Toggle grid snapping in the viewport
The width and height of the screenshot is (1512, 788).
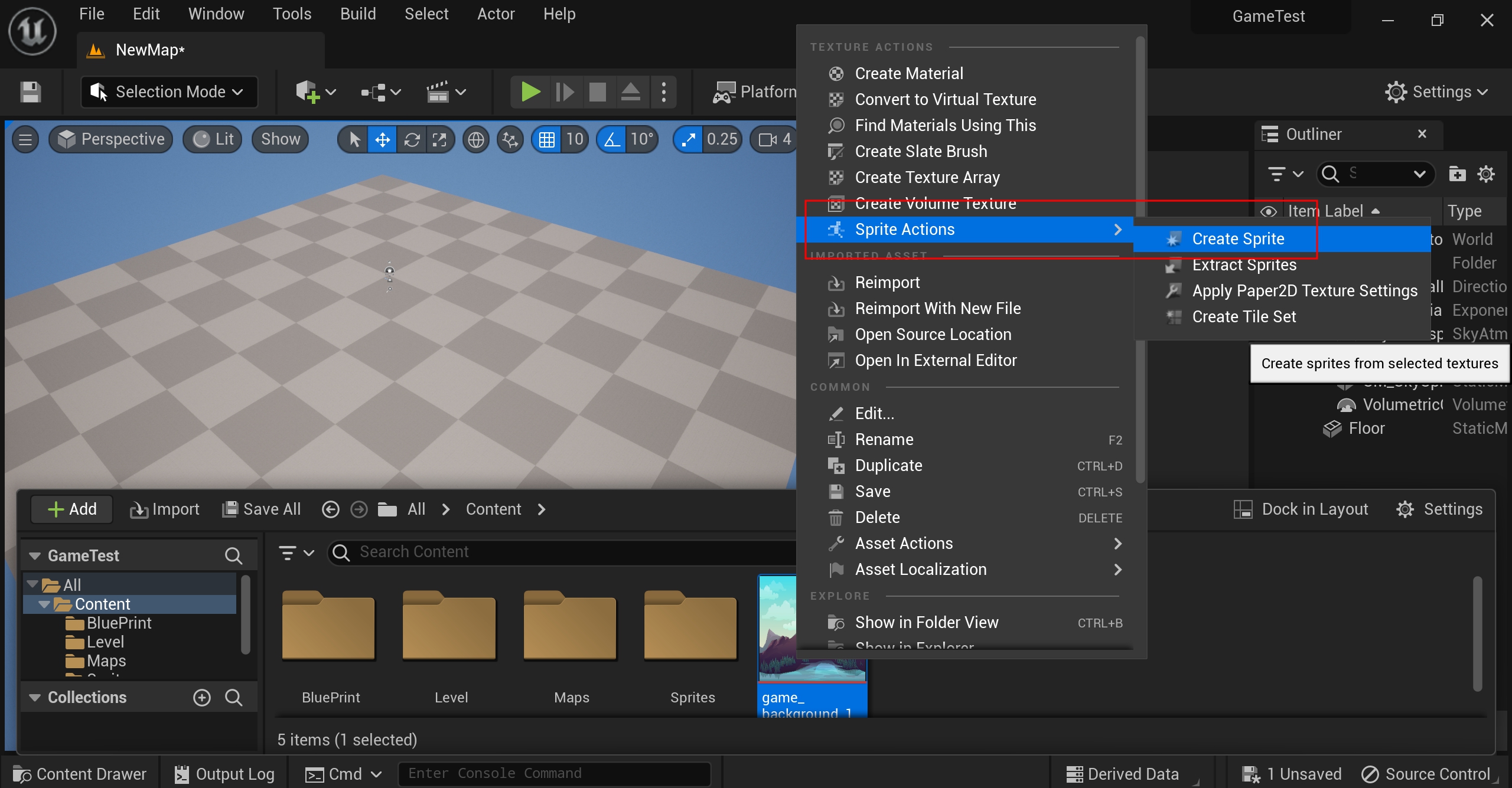(x=546, y=139)
